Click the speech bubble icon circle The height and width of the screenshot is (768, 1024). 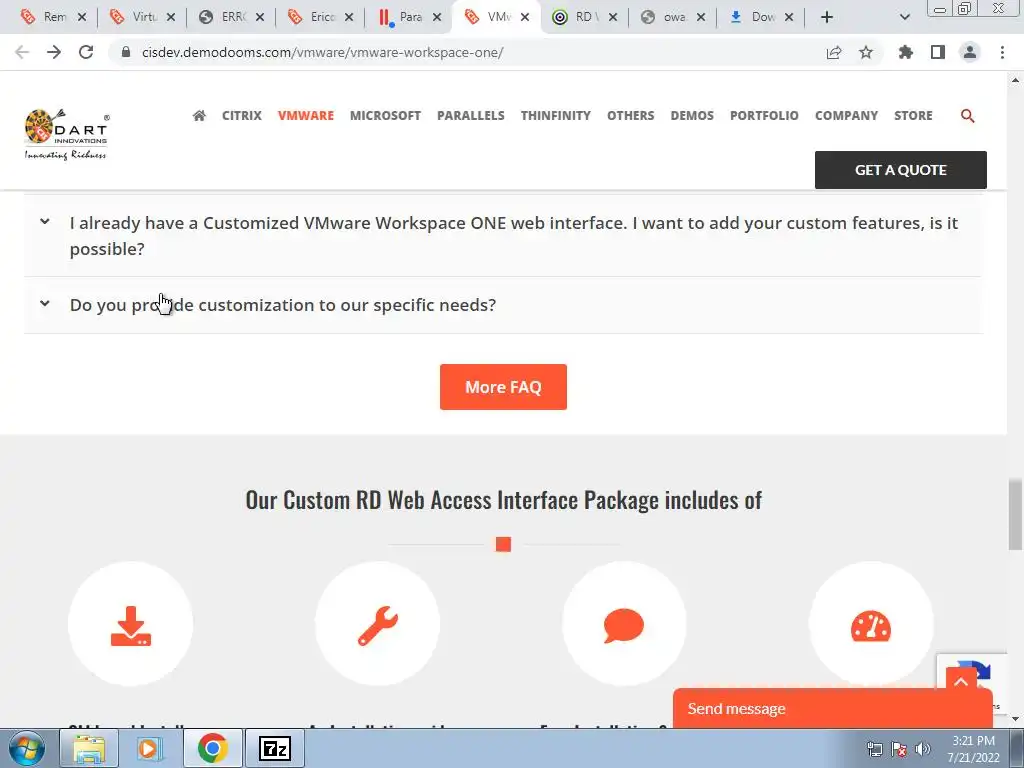pyautogui.click(x=624, y=624)
